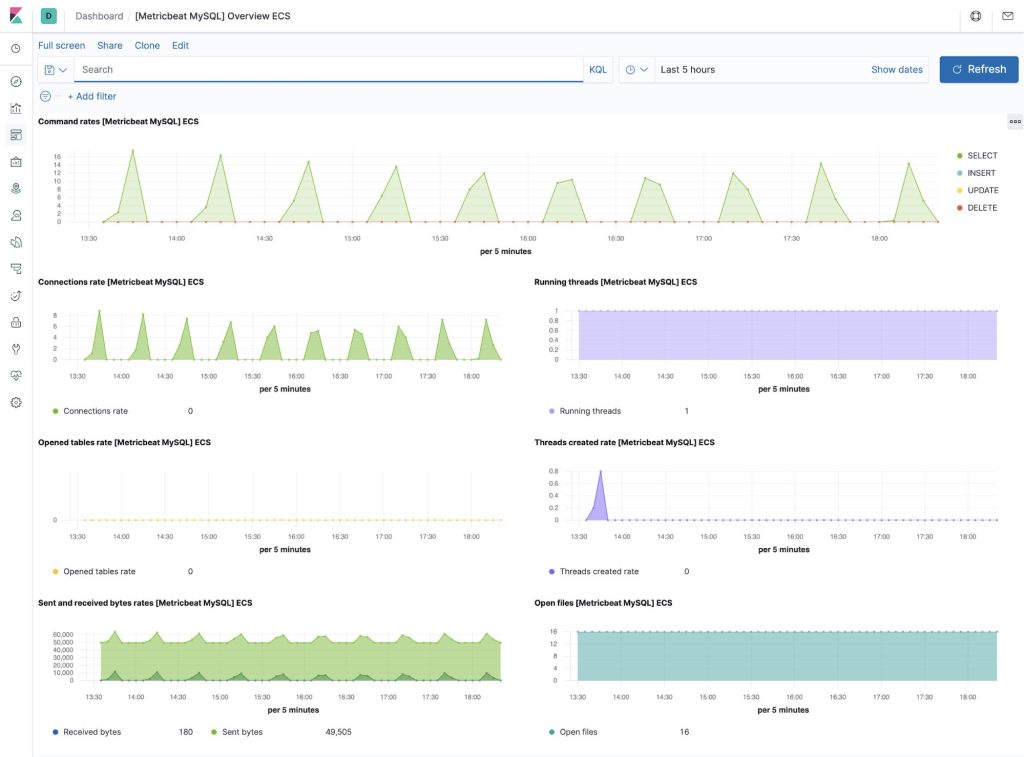1024x757 pixels.
Task: Go to Dashboard breadcrumb
Action: 99,16
